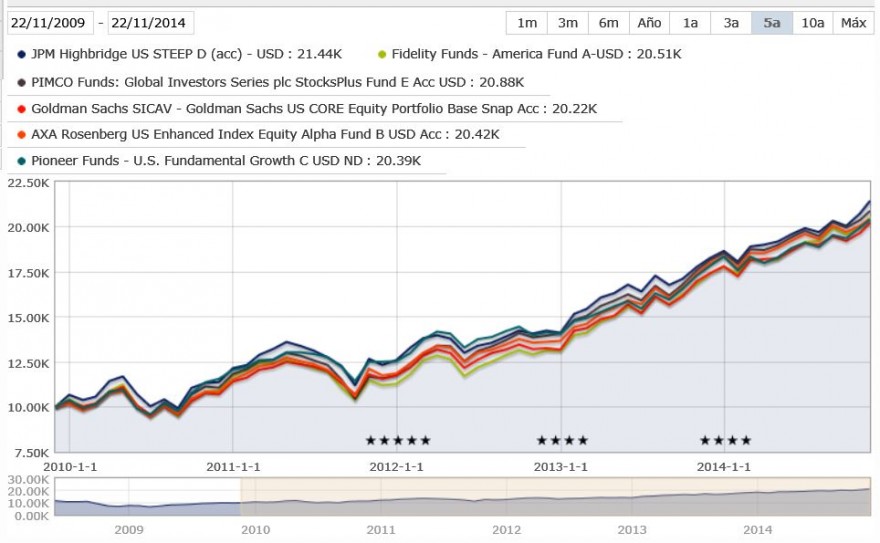
Task: Click the teal dot for Pioneer Funds
Action: (21, 161)
